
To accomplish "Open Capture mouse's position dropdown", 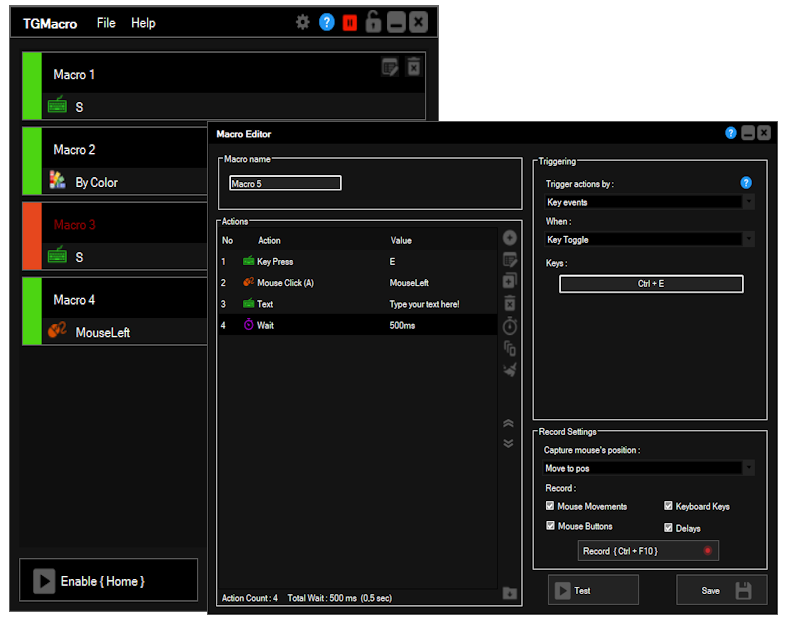I will coord(649,468).
